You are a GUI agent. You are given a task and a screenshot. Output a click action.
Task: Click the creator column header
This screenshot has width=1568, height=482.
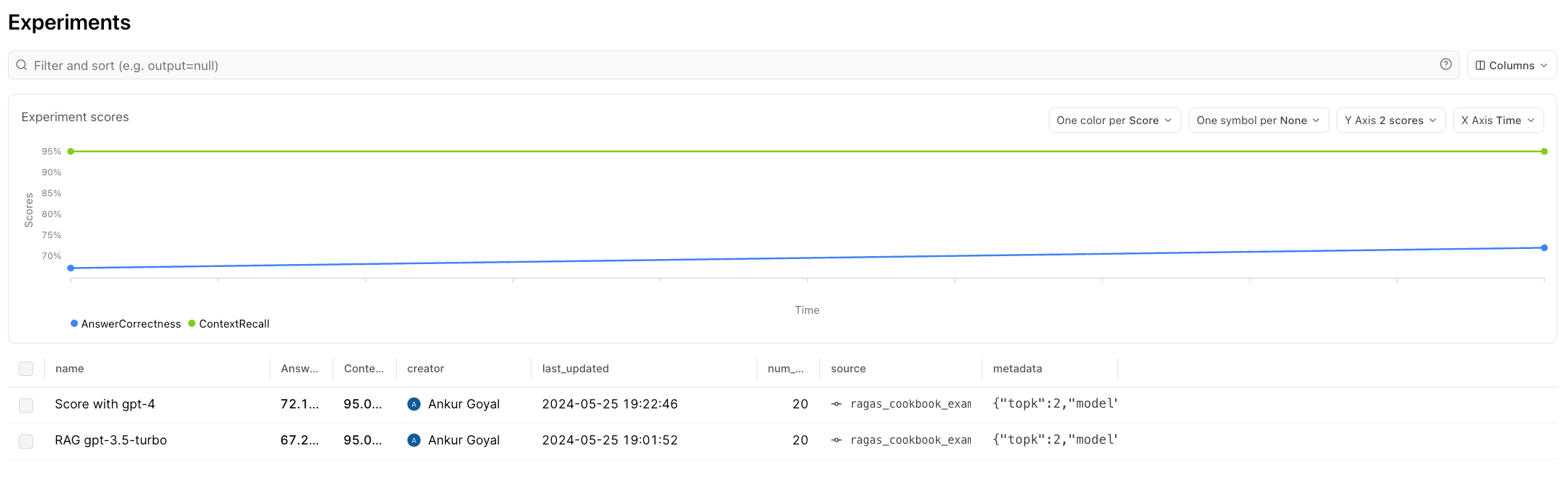[426, 369]
